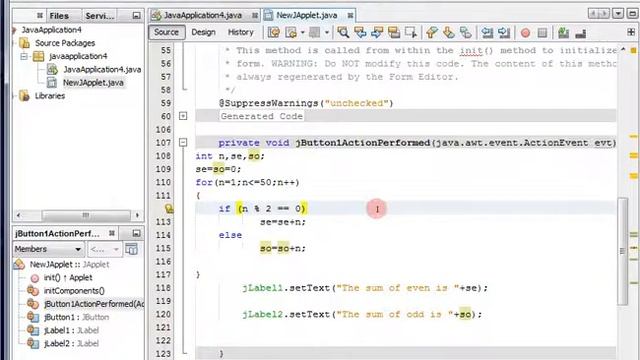
Task: Open the Files panel tab
Action: [x=59, y=16]
